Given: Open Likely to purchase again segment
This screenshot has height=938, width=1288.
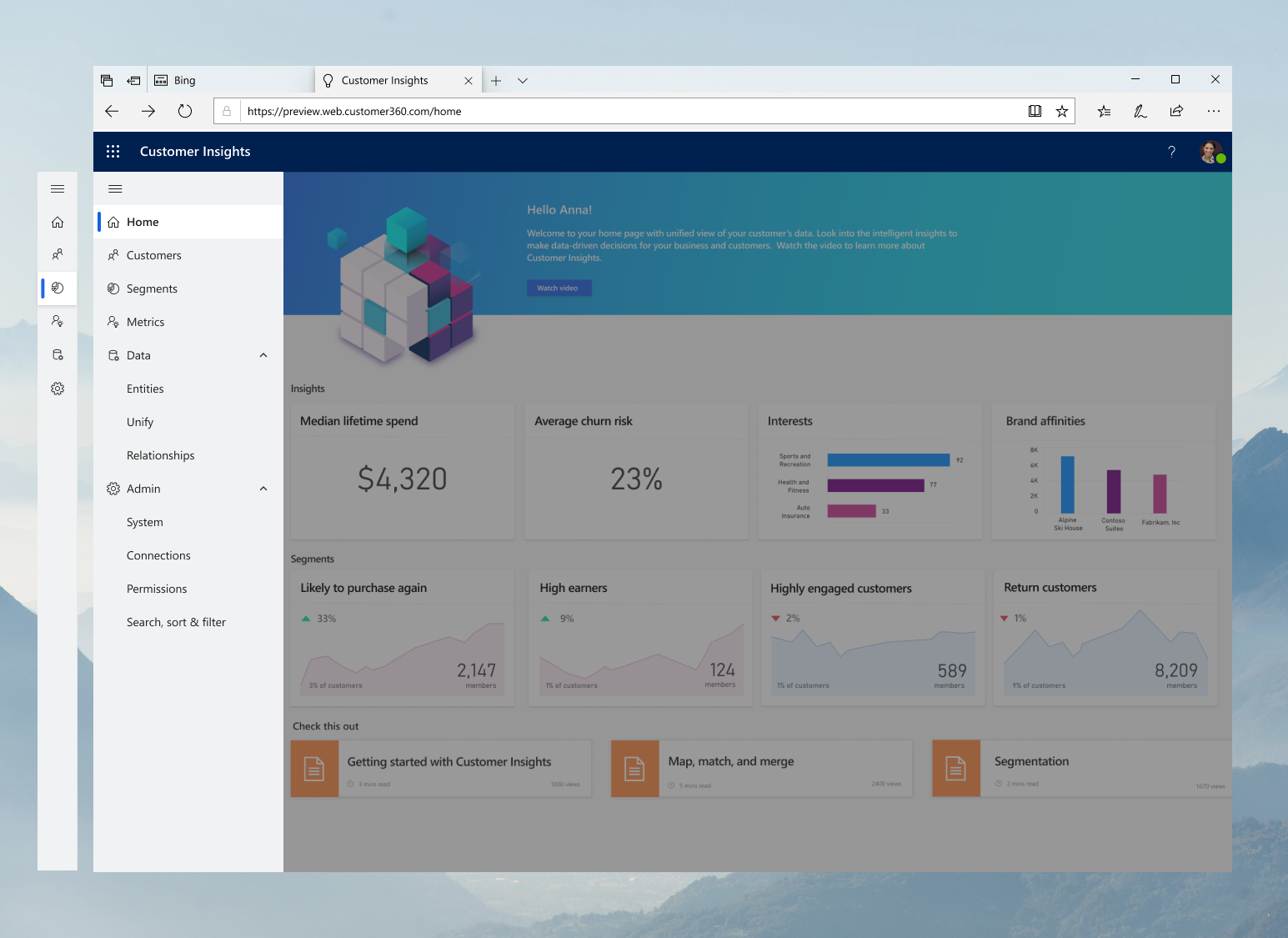Looking at the screenshot, I should tap(403, 638).
